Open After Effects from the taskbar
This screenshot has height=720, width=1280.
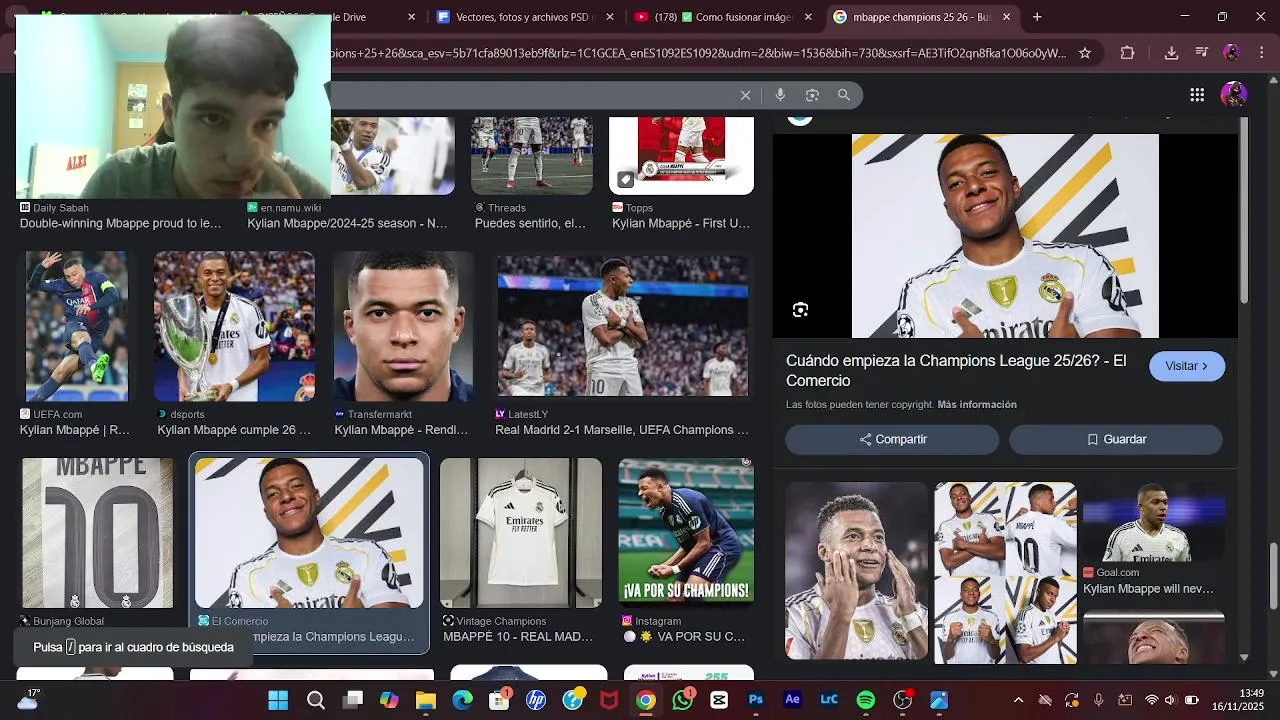click(x=793, y=700)
